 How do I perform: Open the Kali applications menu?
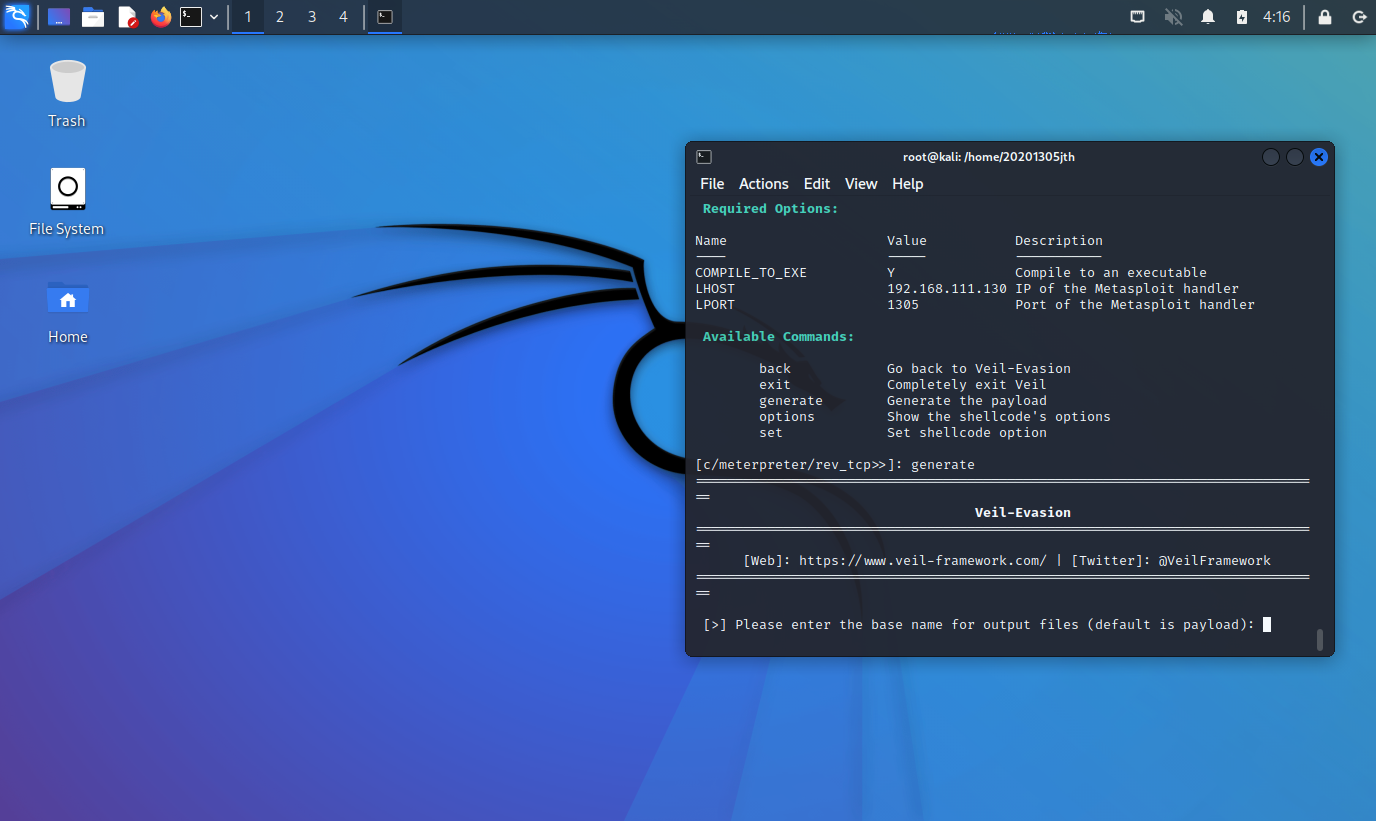[x=17, y=17]
